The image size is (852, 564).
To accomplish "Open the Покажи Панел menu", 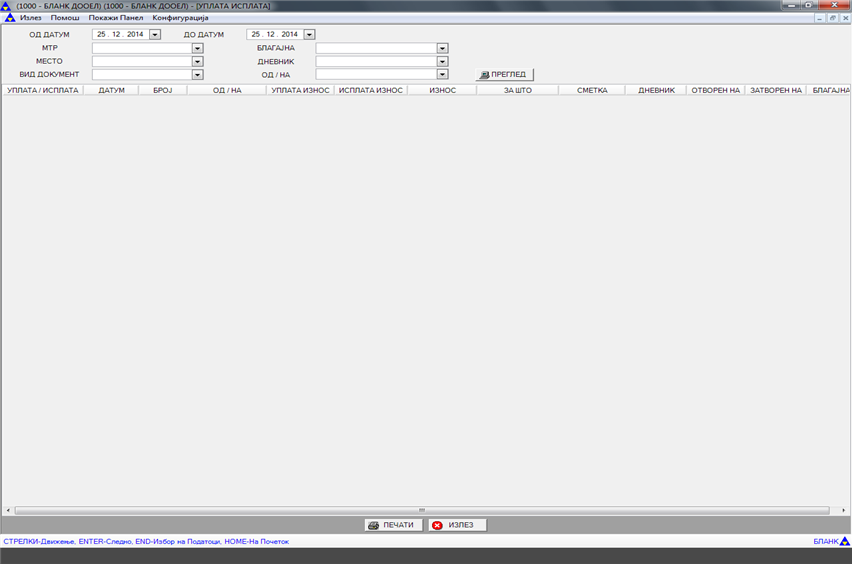I will pyautogui.click(x=116, y=18).
